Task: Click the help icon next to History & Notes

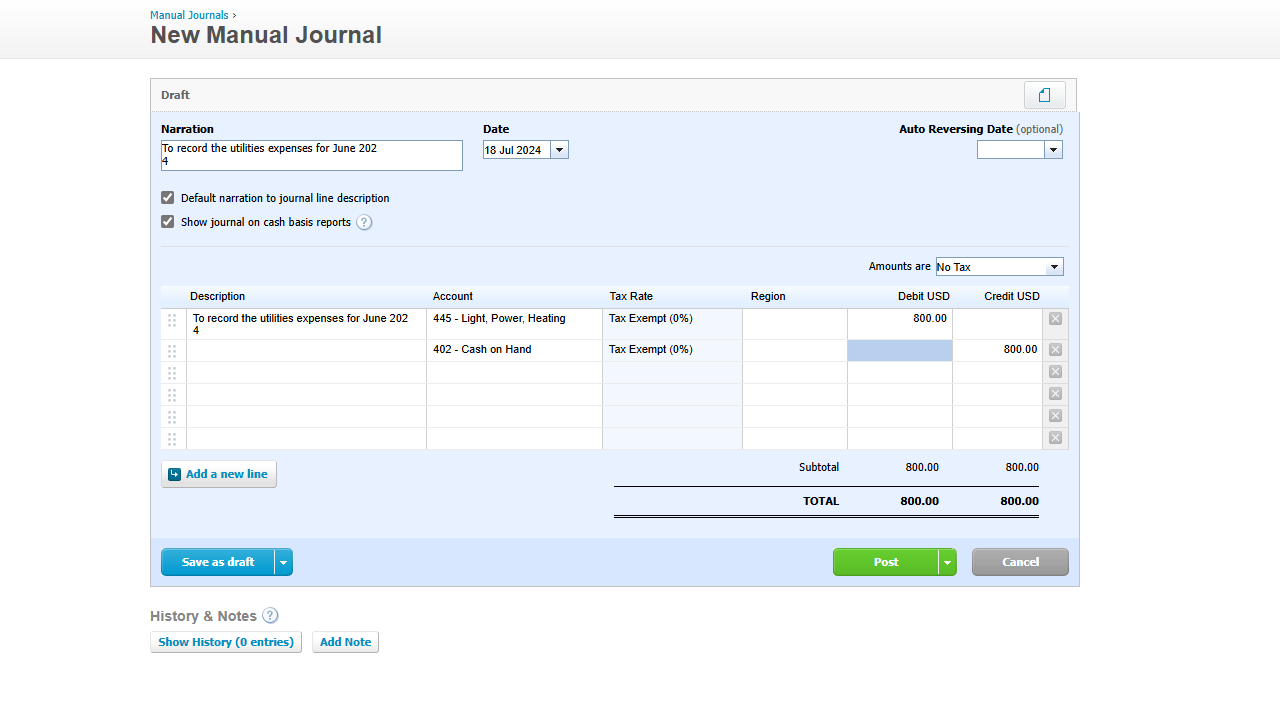Action: pos(270,616)
